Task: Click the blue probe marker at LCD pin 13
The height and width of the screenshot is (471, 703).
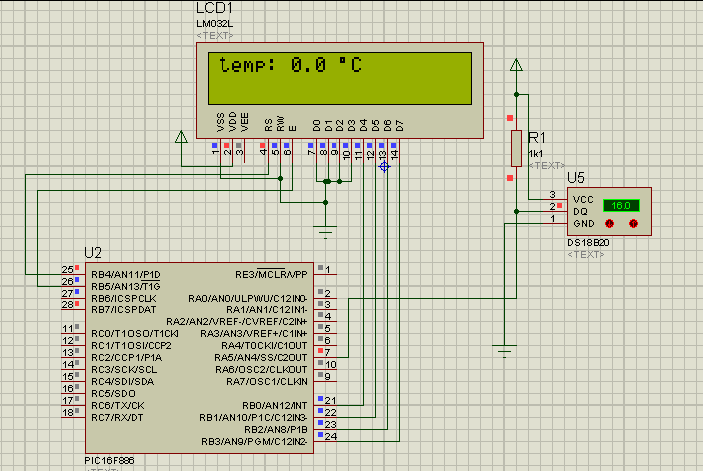Action: [383, 167]
